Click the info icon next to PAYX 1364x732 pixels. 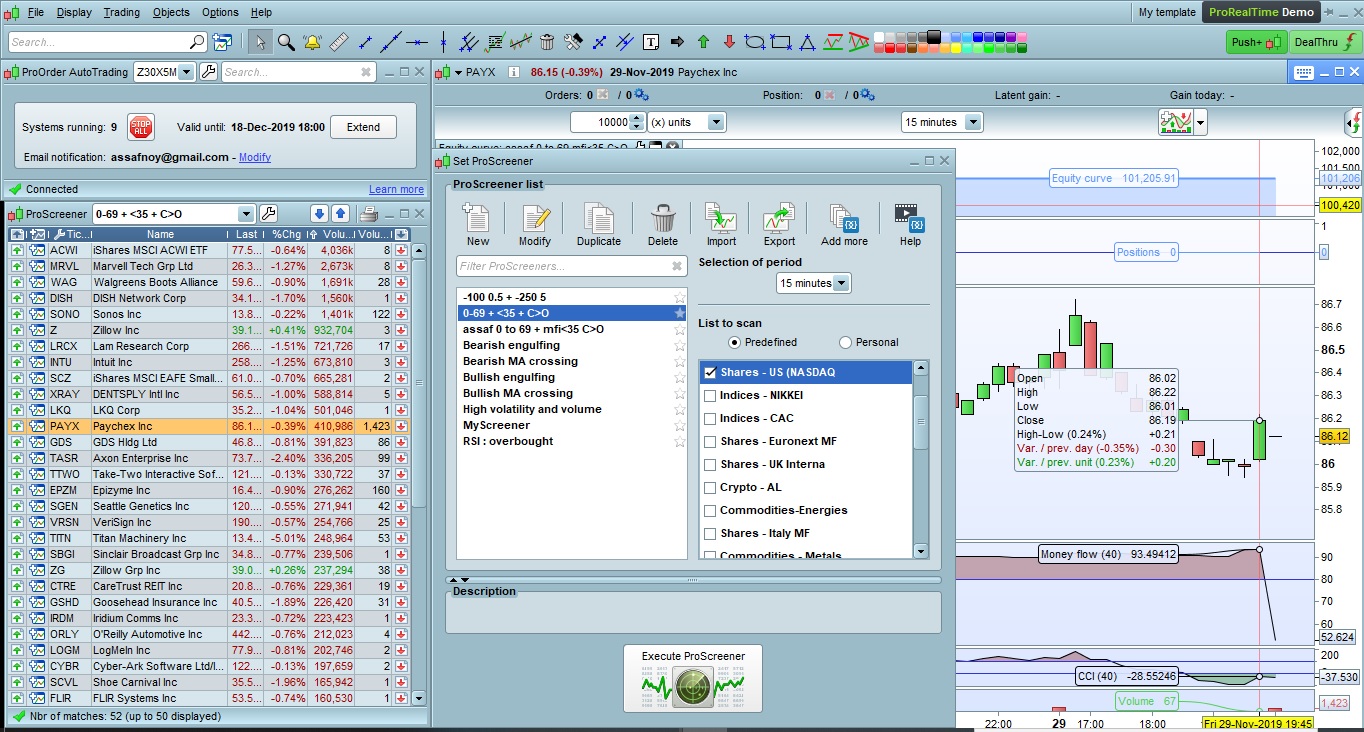tap(514, 72)
